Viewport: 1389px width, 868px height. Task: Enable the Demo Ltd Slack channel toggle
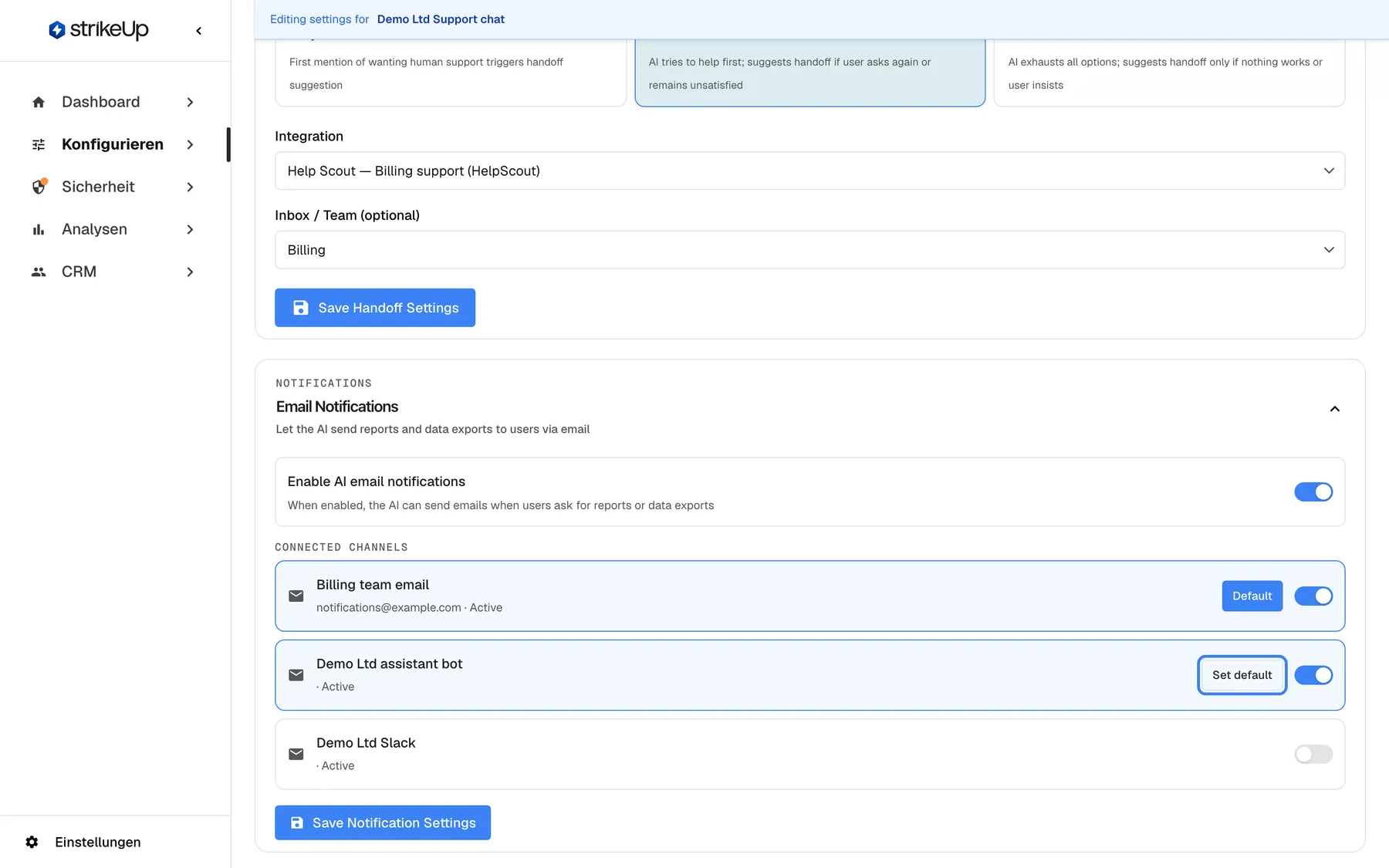pos(1313,754)
